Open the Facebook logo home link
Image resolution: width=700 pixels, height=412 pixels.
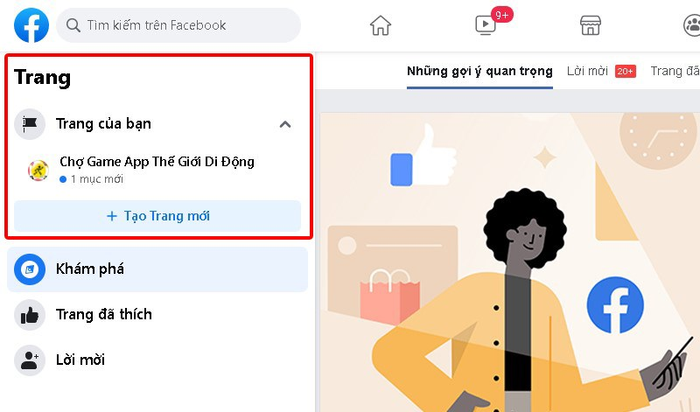(31, 25)
